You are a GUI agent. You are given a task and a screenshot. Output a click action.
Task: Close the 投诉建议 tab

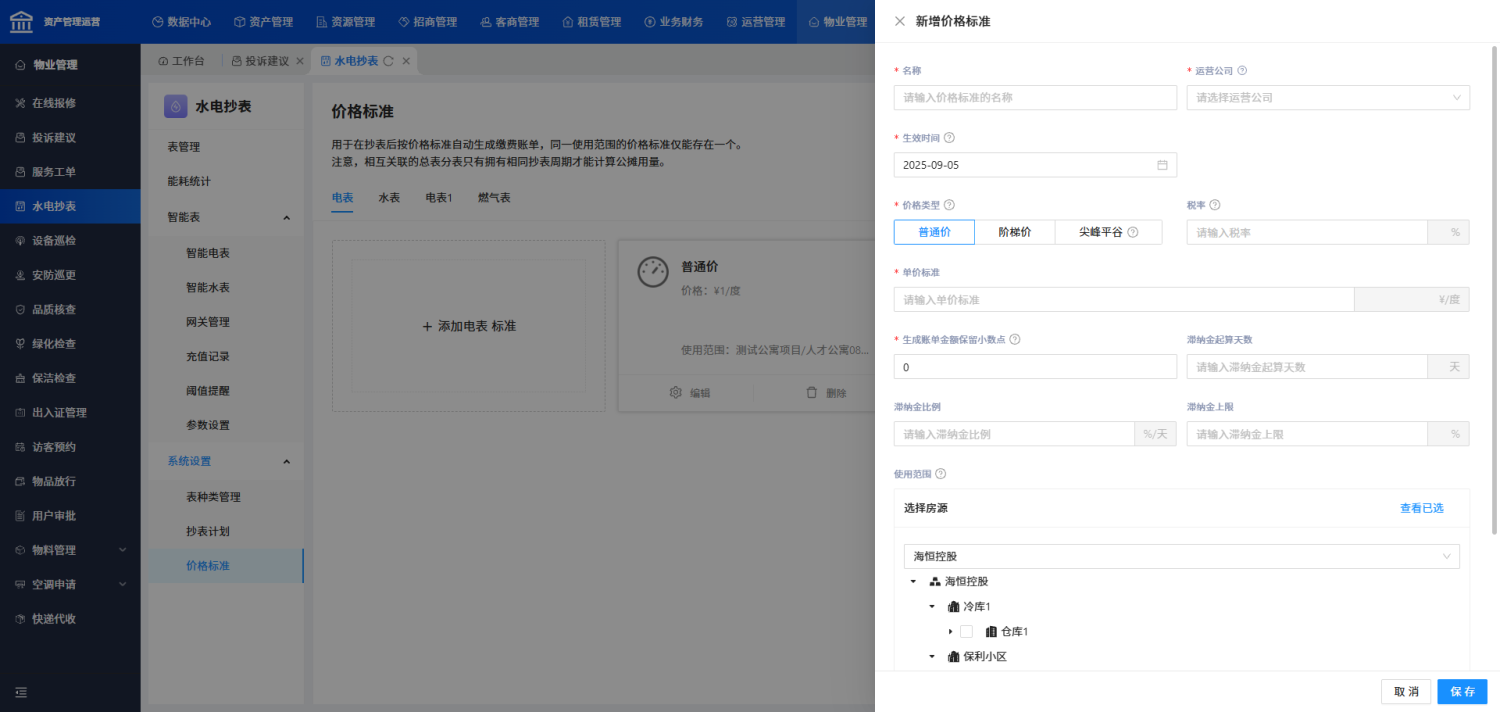[299, 61]
